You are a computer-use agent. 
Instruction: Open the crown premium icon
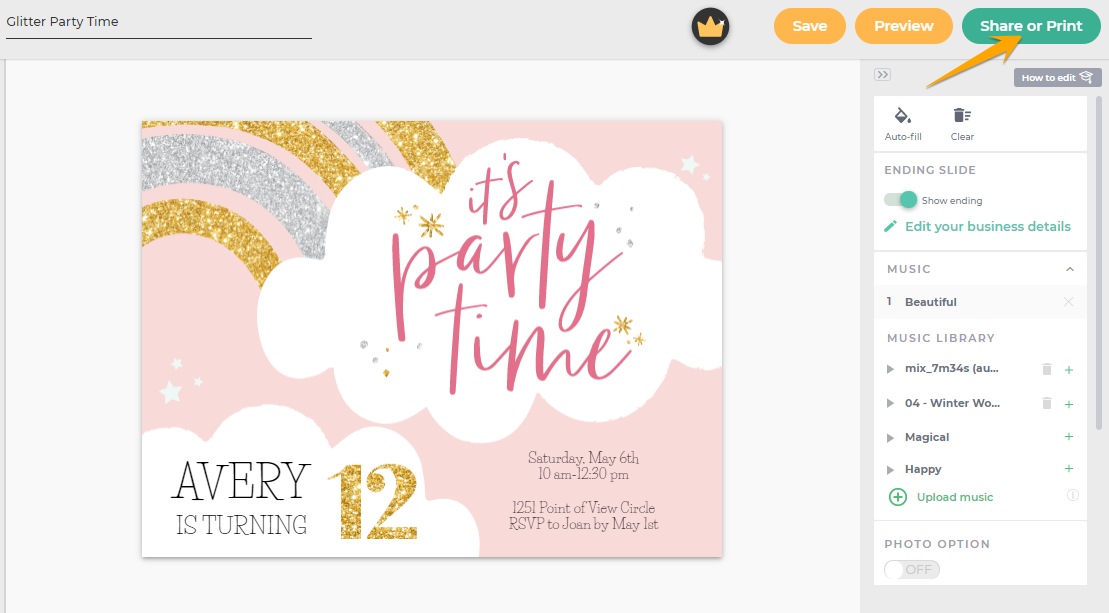[710, 27]
